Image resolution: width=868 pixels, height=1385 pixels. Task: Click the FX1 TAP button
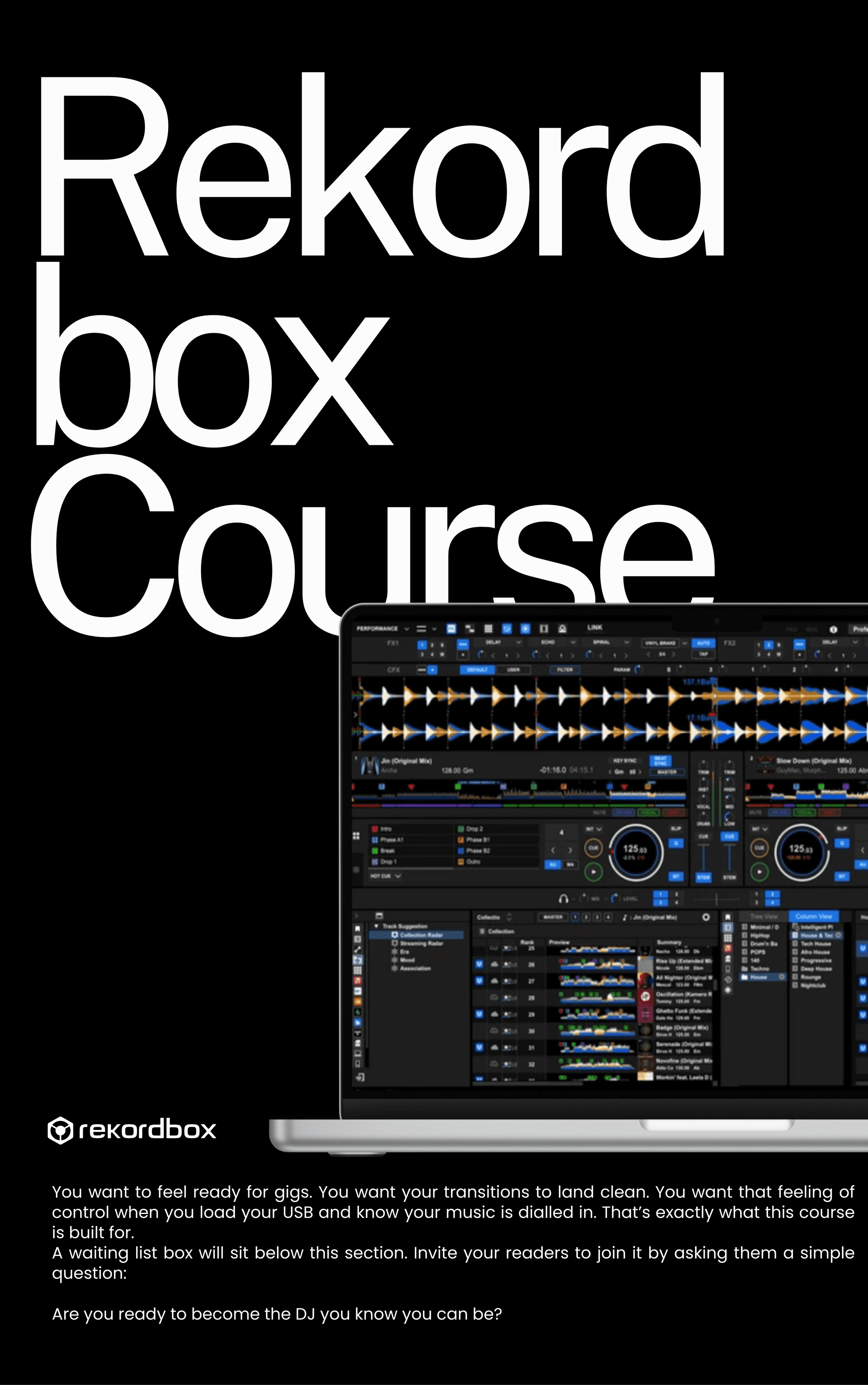703,654
